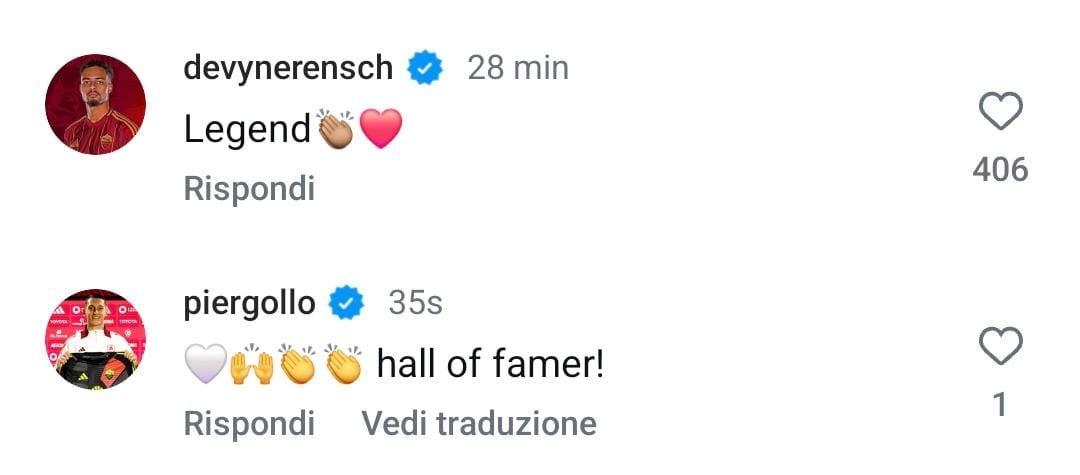
Task: Reply to the "Legend" comment via Rispondi
Action: pyautogui.click(x=249, y=188)
